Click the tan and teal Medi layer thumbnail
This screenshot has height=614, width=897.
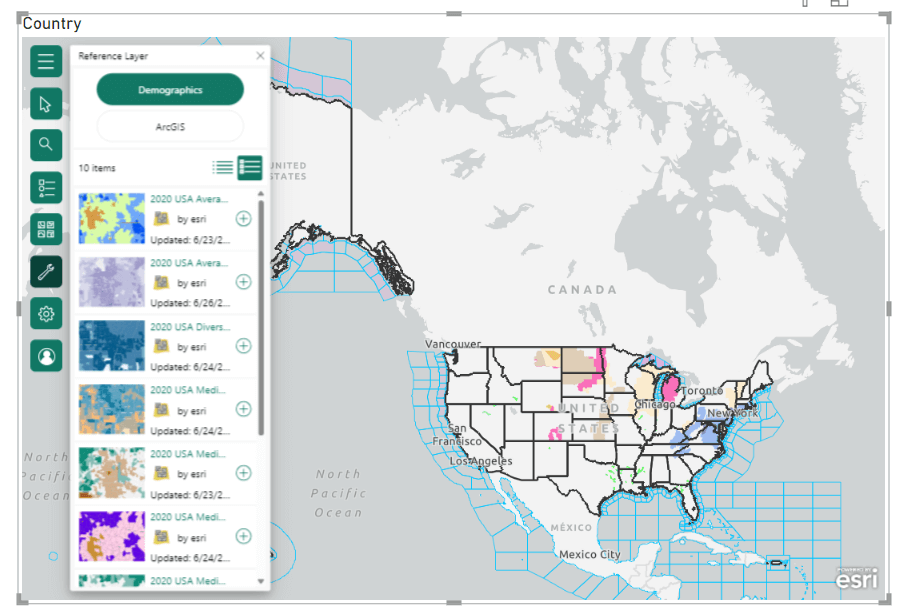[x=112, y=473]
